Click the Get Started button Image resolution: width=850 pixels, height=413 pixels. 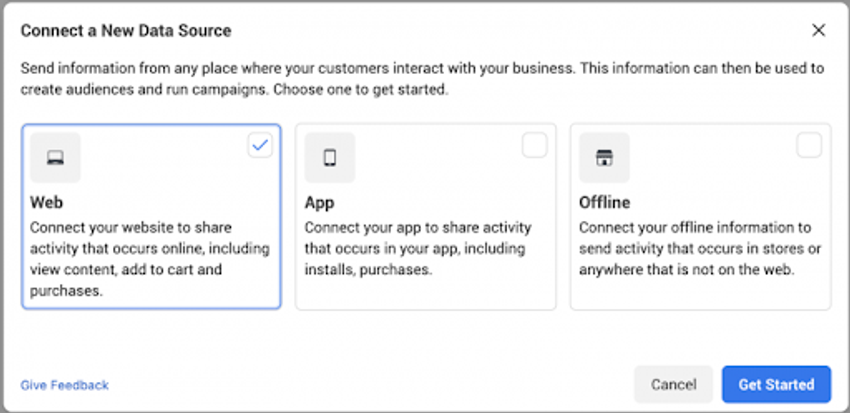pos(776,384)
